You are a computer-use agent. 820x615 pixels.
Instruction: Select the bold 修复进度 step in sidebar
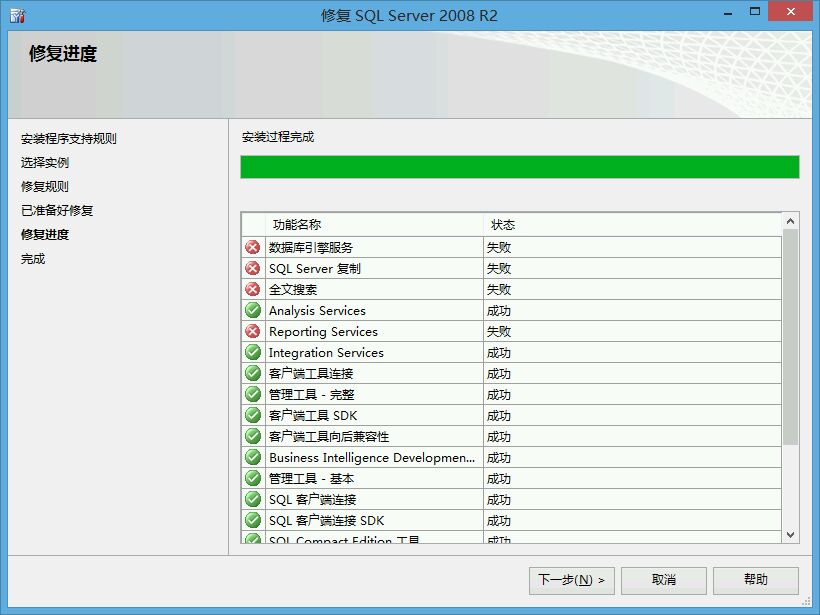pyautogui.click(x=45, y=235)
